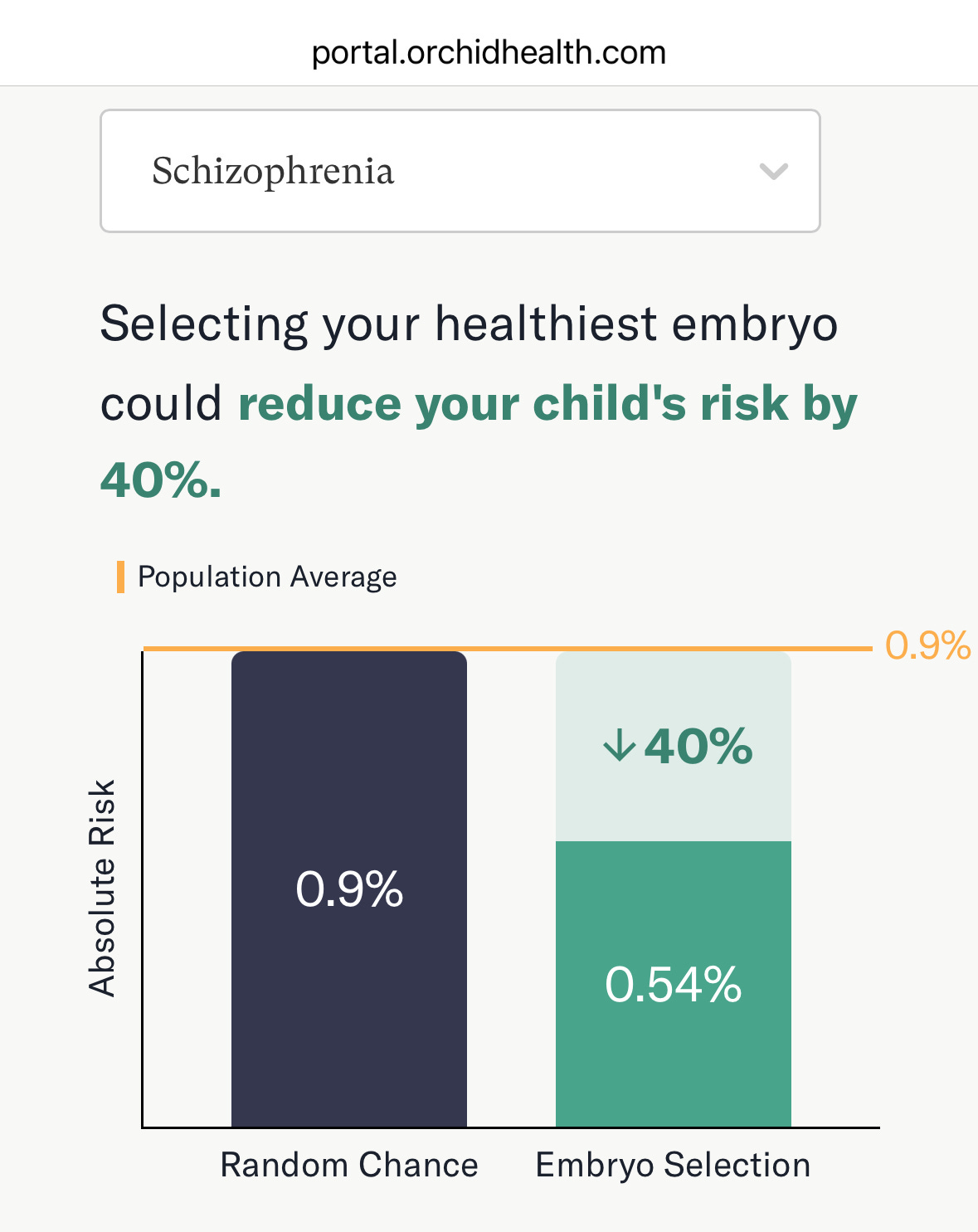978x1232 pixels.
Task: Click the Absolute Risk axis title
Action: click(104, 889)
